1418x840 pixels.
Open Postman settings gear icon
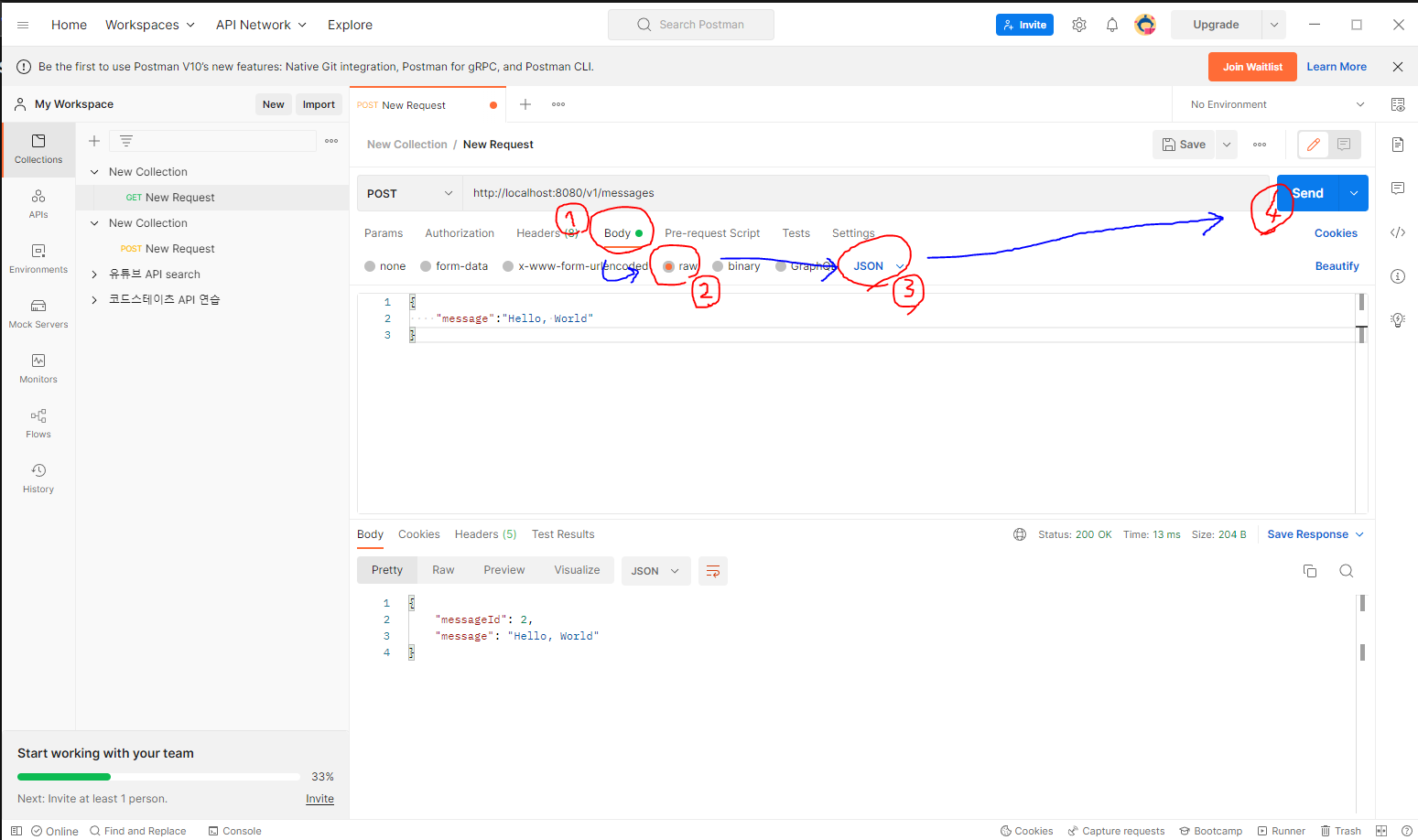click(x=1079, y=25)
